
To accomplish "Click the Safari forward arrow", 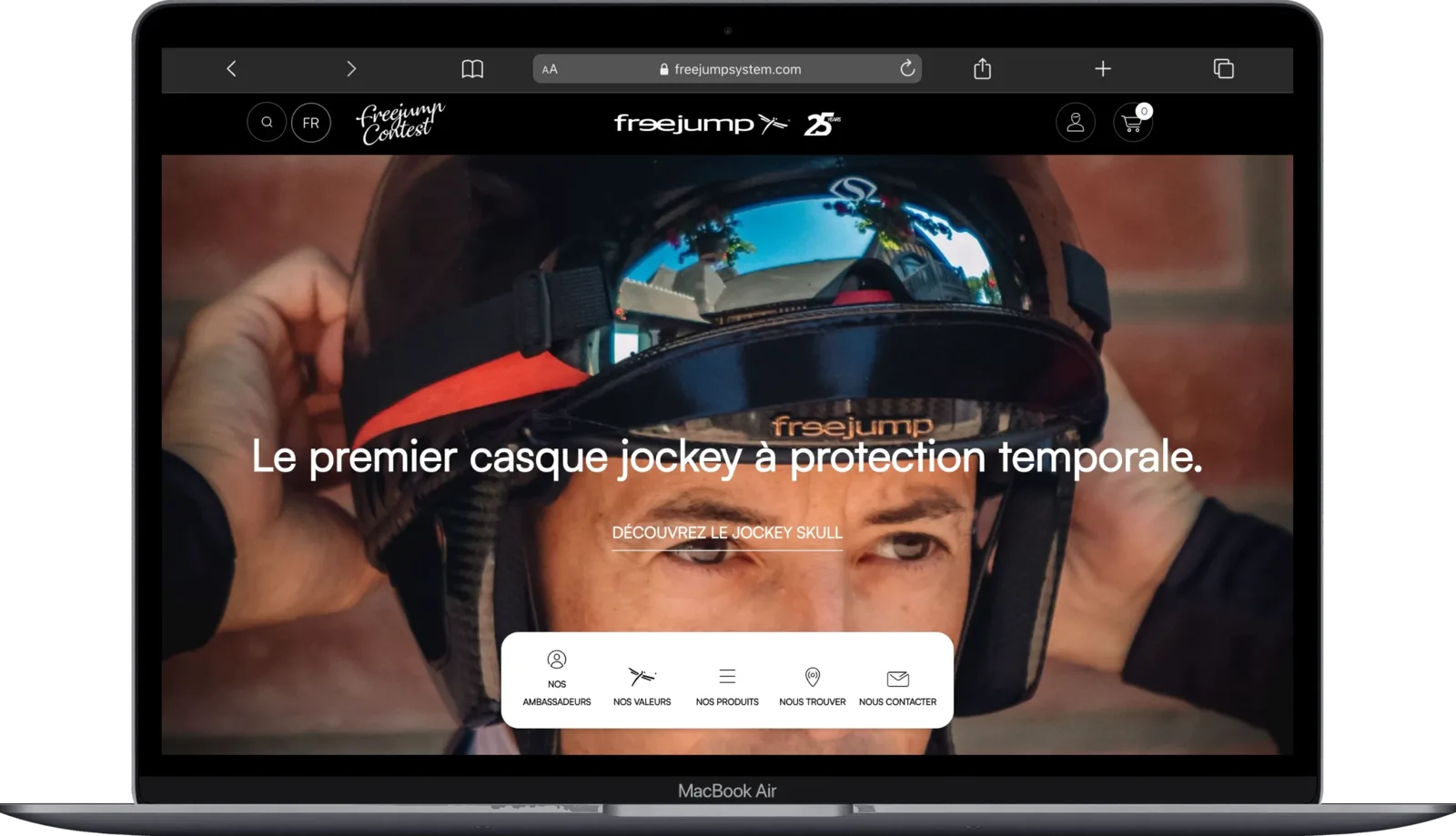I will [x=351, y=69].
